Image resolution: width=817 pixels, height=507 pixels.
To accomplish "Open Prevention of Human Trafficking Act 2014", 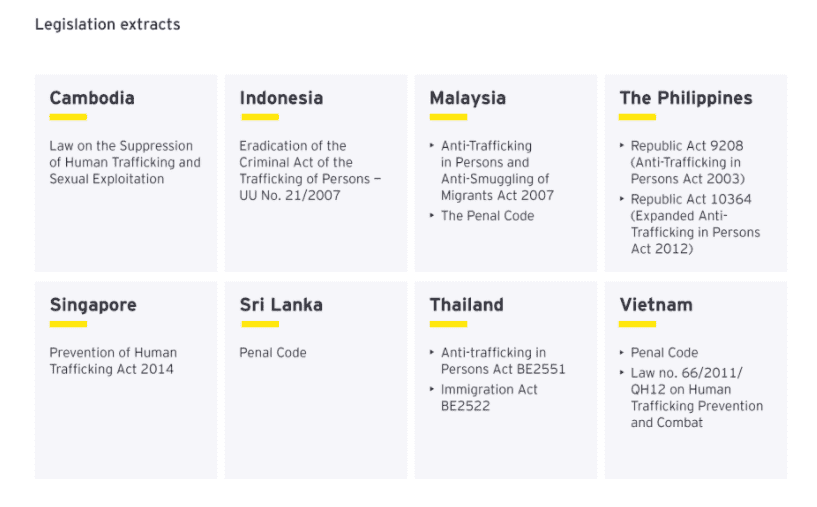I will (x=113, y=361).
